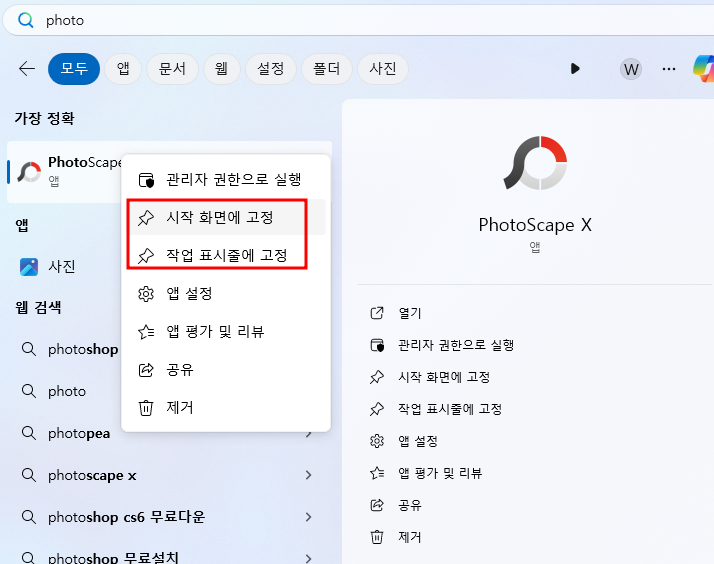
Task: Click magnifier icon beside photoshop suggestion
Action: [29, 349]
